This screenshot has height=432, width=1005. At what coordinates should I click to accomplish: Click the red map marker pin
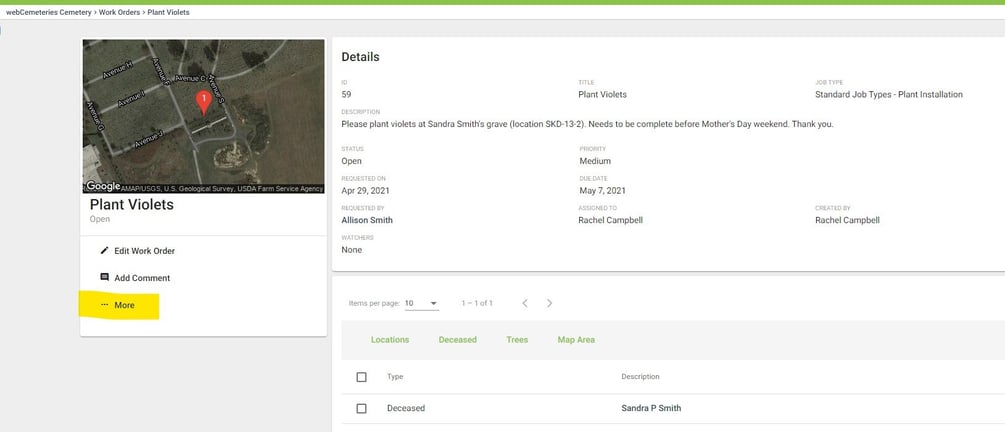(x=203, y=103)
